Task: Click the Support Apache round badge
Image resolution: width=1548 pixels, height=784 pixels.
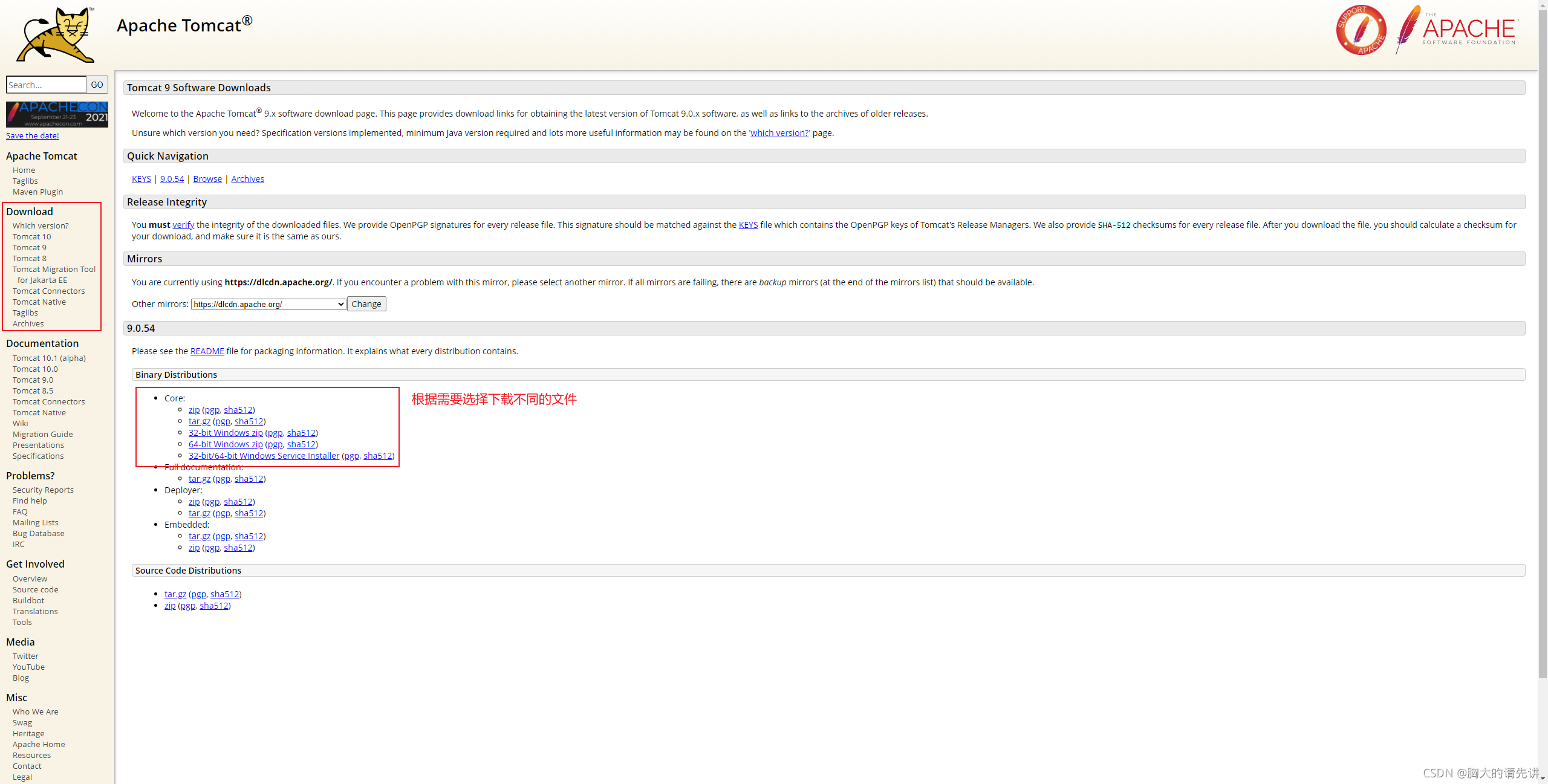Action: click(x=1361, y=30)
